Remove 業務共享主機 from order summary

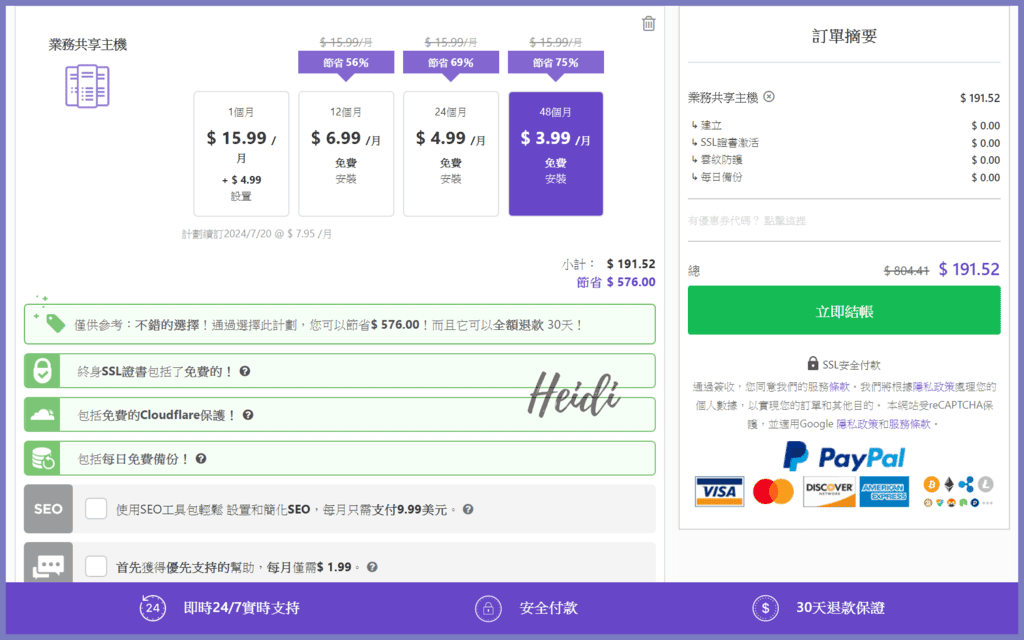point(769,97)
